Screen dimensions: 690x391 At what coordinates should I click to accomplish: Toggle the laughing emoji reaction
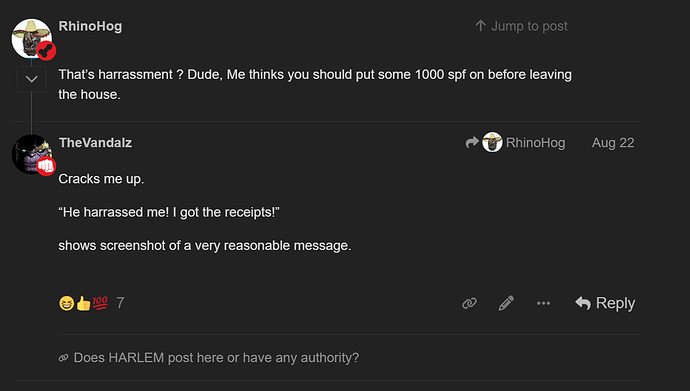point(66,303)
